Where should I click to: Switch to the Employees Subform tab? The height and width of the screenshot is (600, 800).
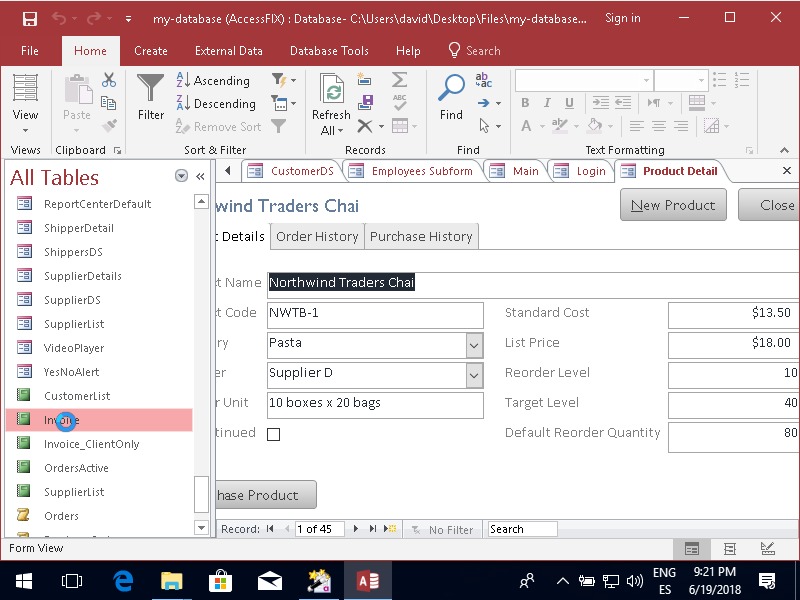(412, 171)
